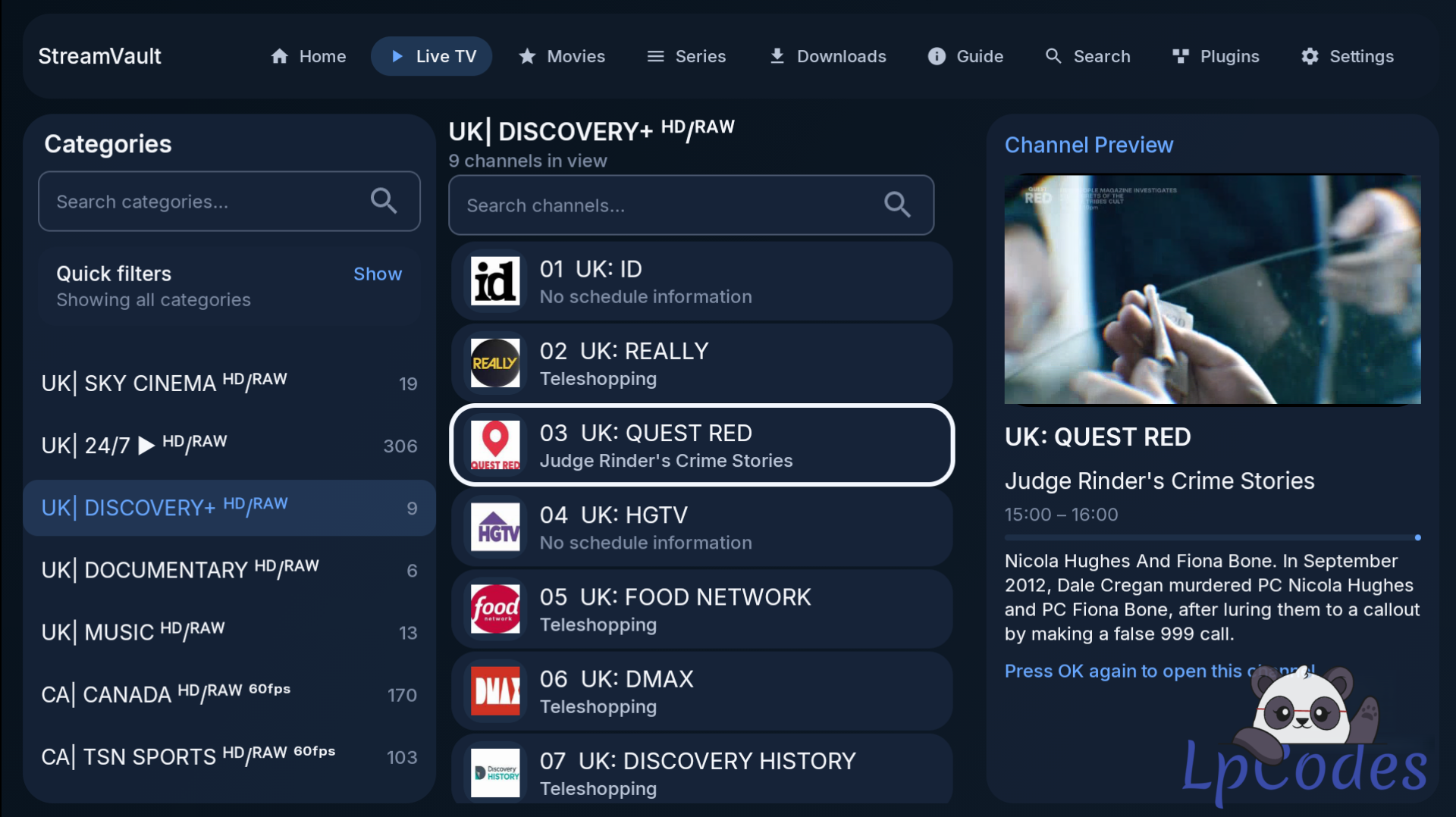Click the Search magnifier icon in navbar
1456x817 pixels.
pyautogui.click(x=1053, y=56)
